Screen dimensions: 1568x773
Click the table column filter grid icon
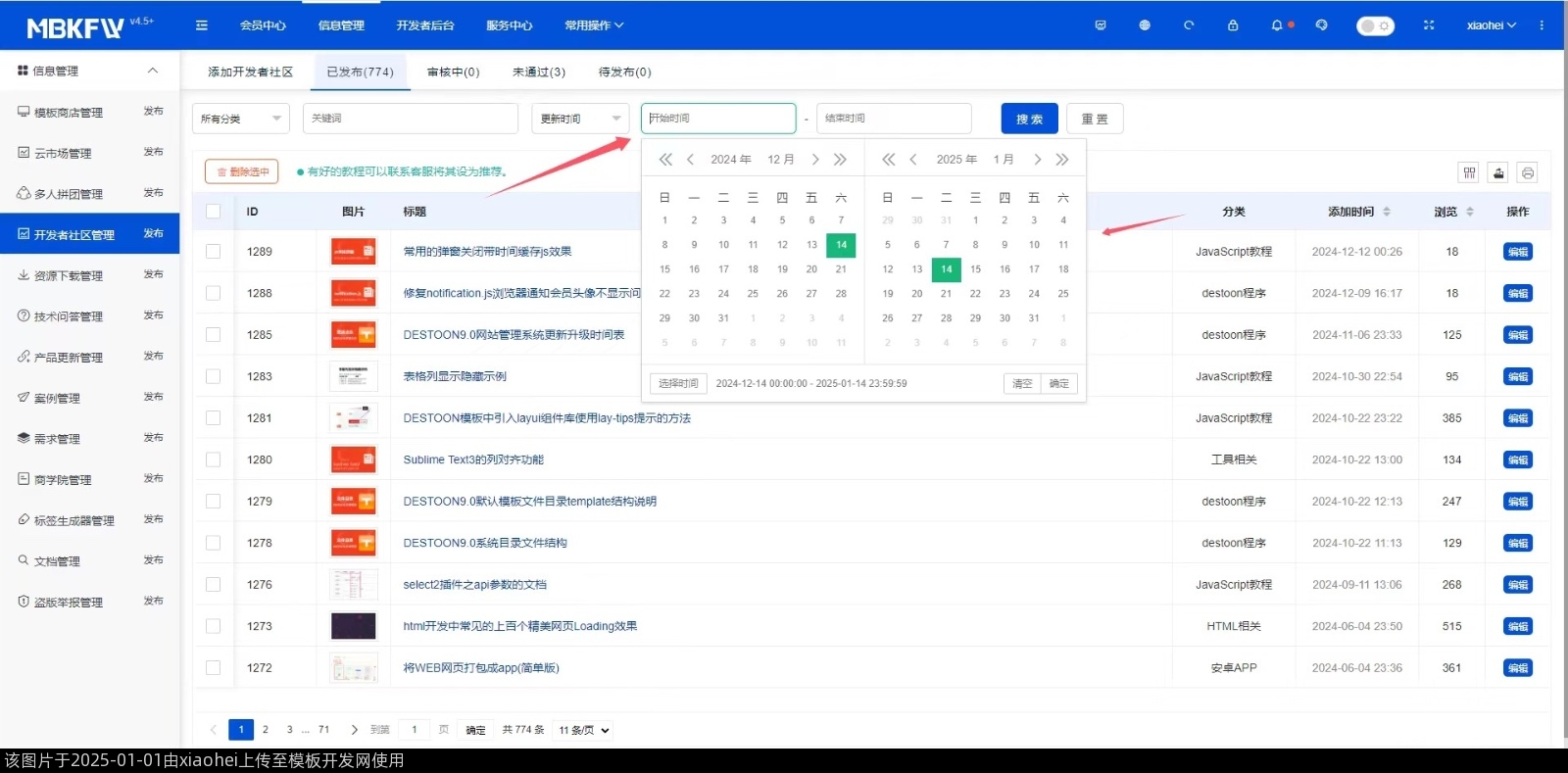(1469, 172)
